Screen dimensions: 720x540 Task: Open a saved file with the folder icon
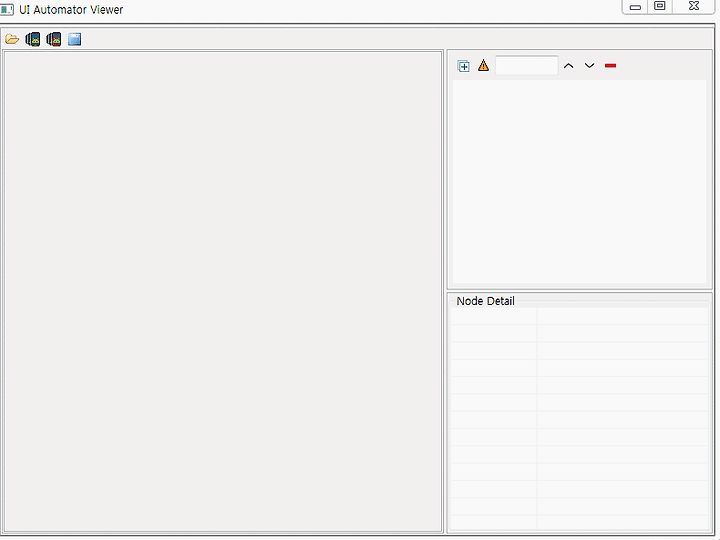pos(12,39)
